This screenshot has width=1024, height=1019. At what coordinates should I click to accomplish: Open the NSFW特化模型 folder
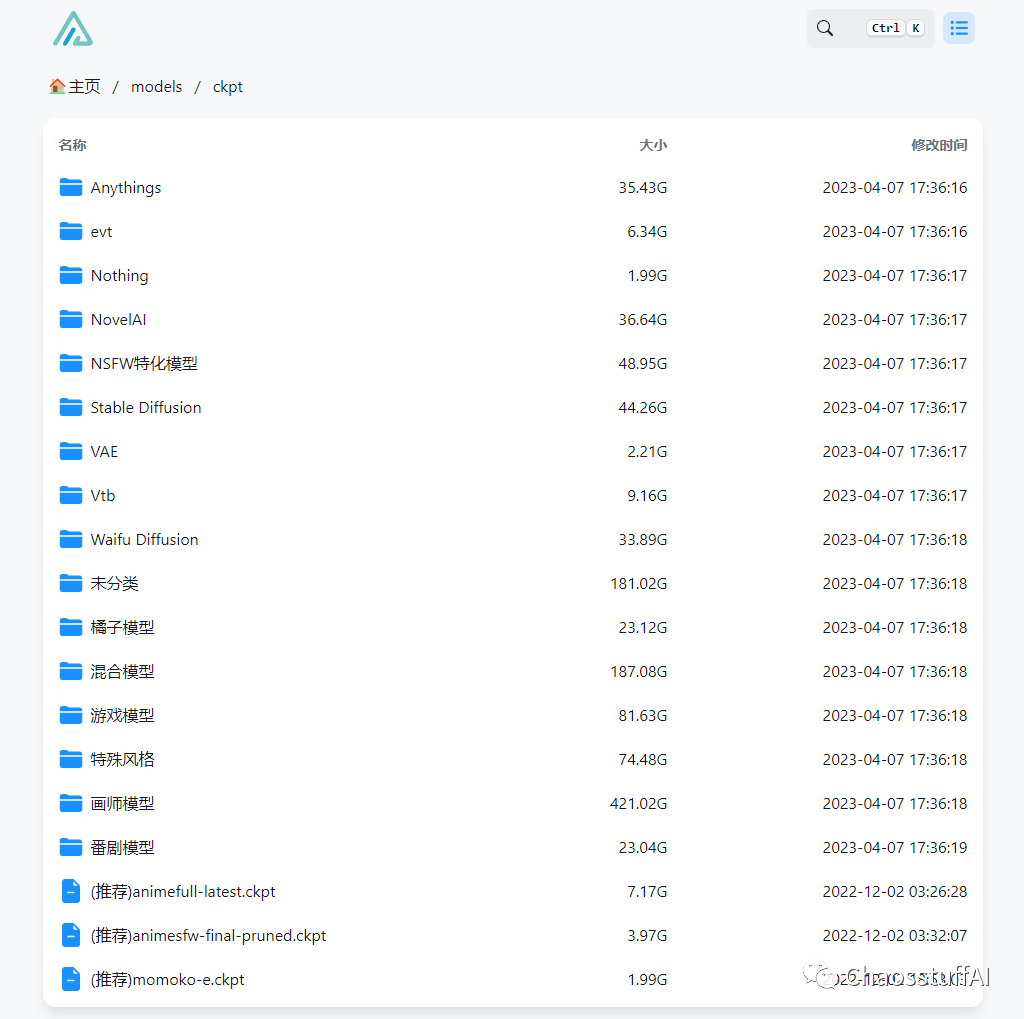[x=512, y=363]
